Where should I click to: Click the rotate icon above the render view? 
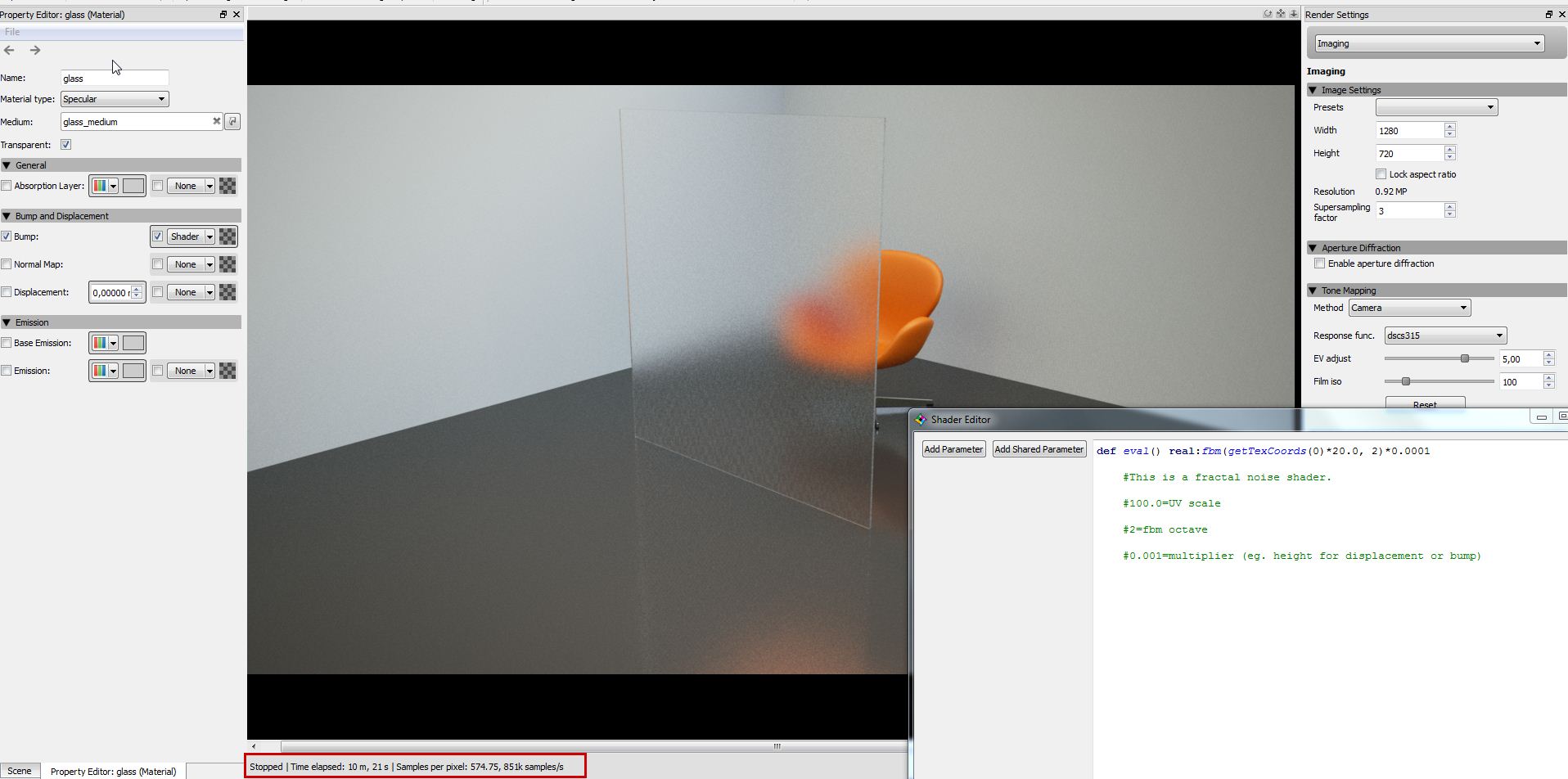tap(1268, 14)
